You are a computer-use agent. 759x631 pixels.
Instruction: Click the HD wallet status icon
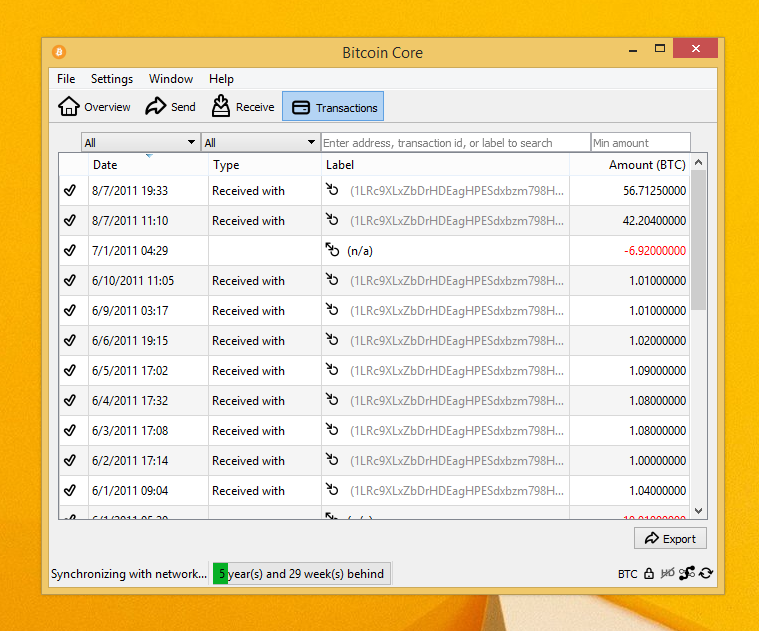(668, 573)
